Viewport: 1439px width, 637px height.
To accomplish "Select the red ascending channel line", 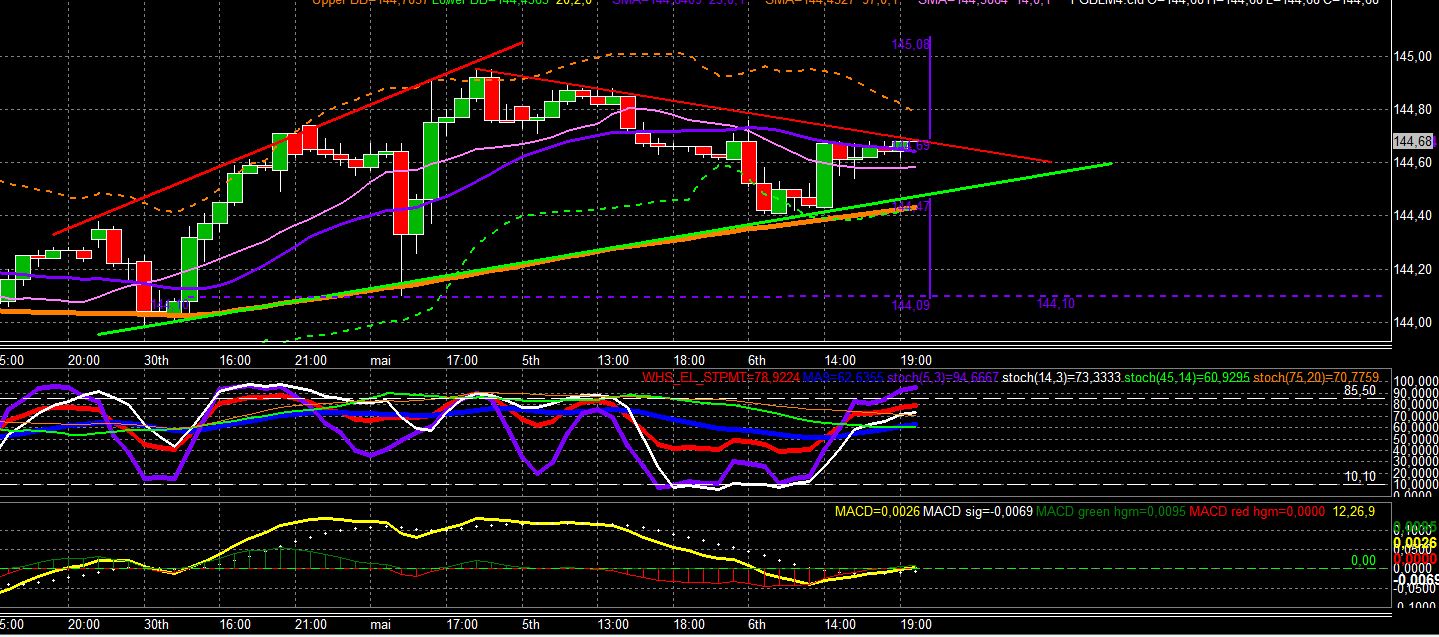I will 290,138.
